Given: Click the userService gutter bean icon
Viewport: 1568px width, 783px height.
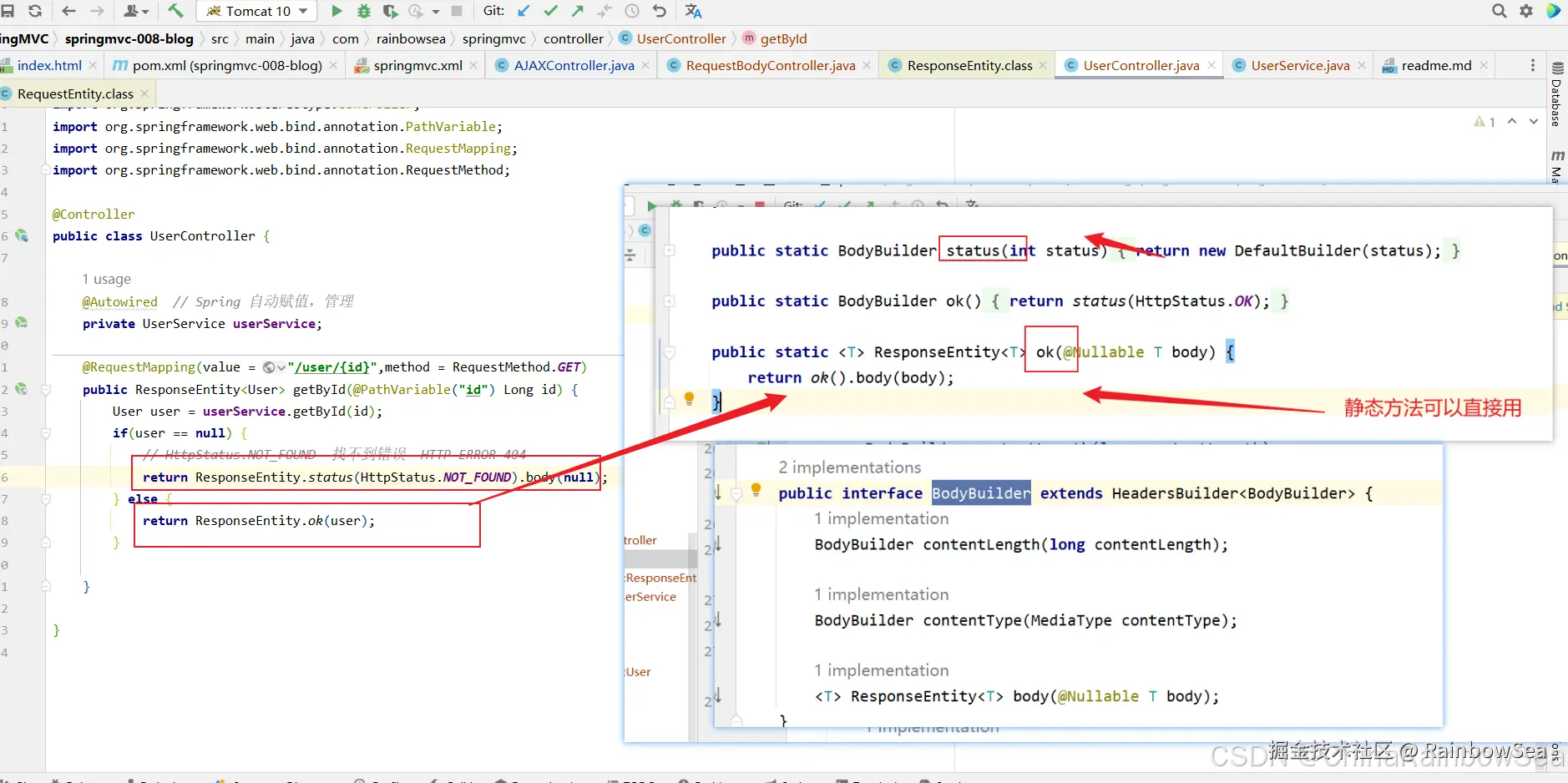Looking at the screenshot, I should (x=22, y=323).
